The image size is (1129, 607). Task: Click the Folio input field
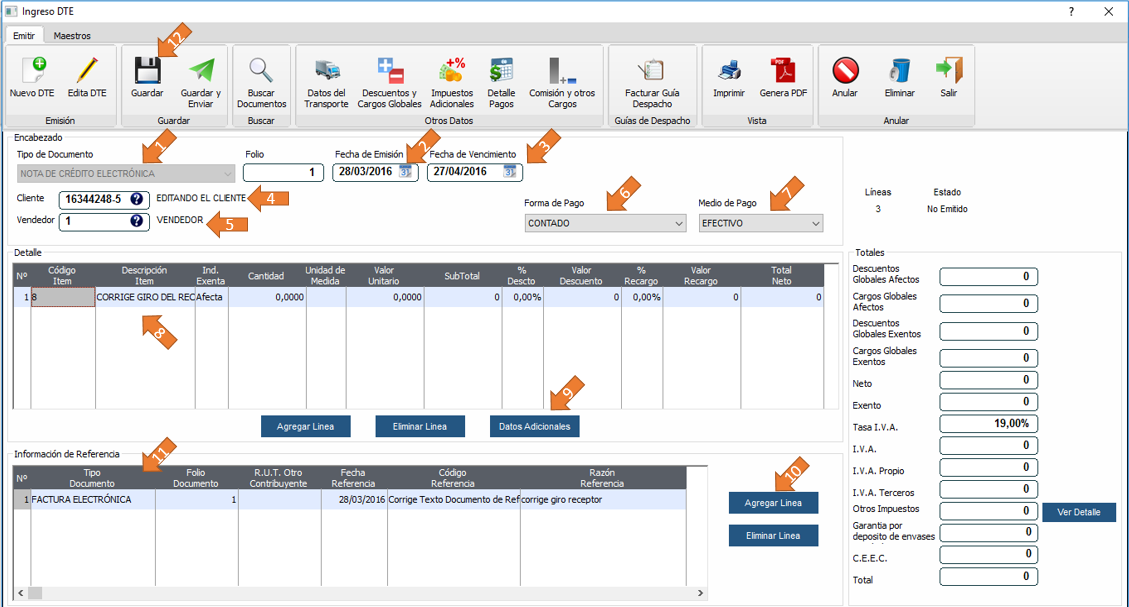[x=283, y=172]
